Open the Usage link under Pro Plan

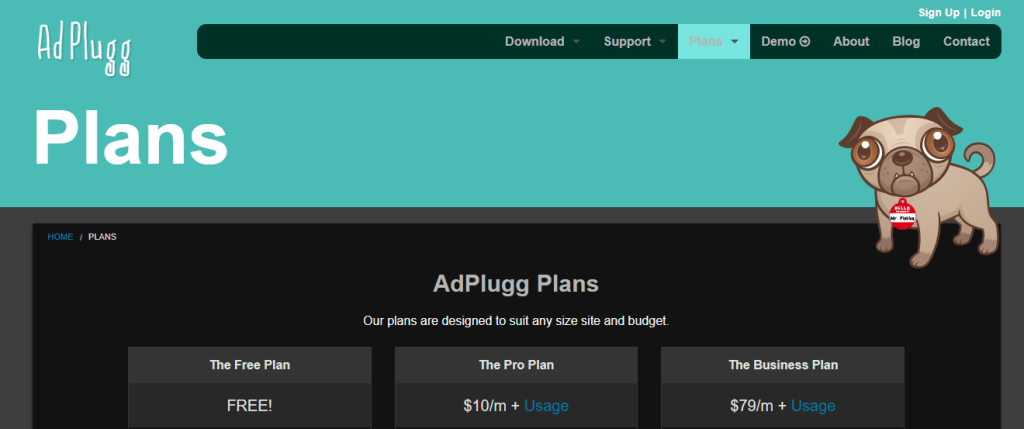[546, 405]
